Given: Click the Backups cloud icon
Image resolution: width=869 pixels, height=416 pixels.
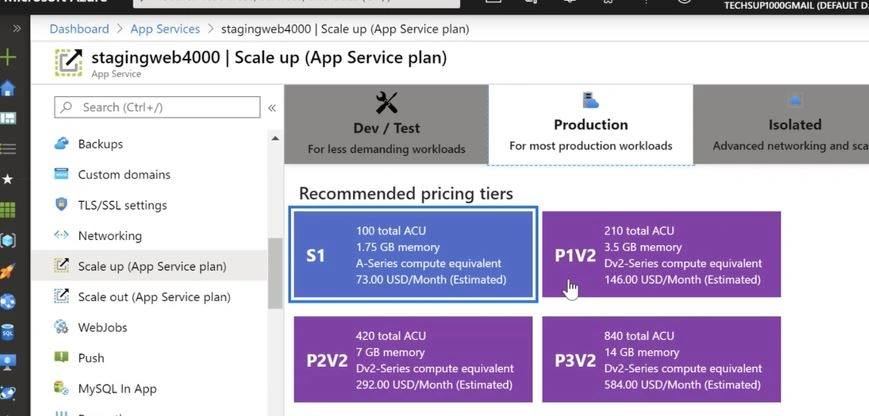Looking at the screenshot, I should click(61, 143).
